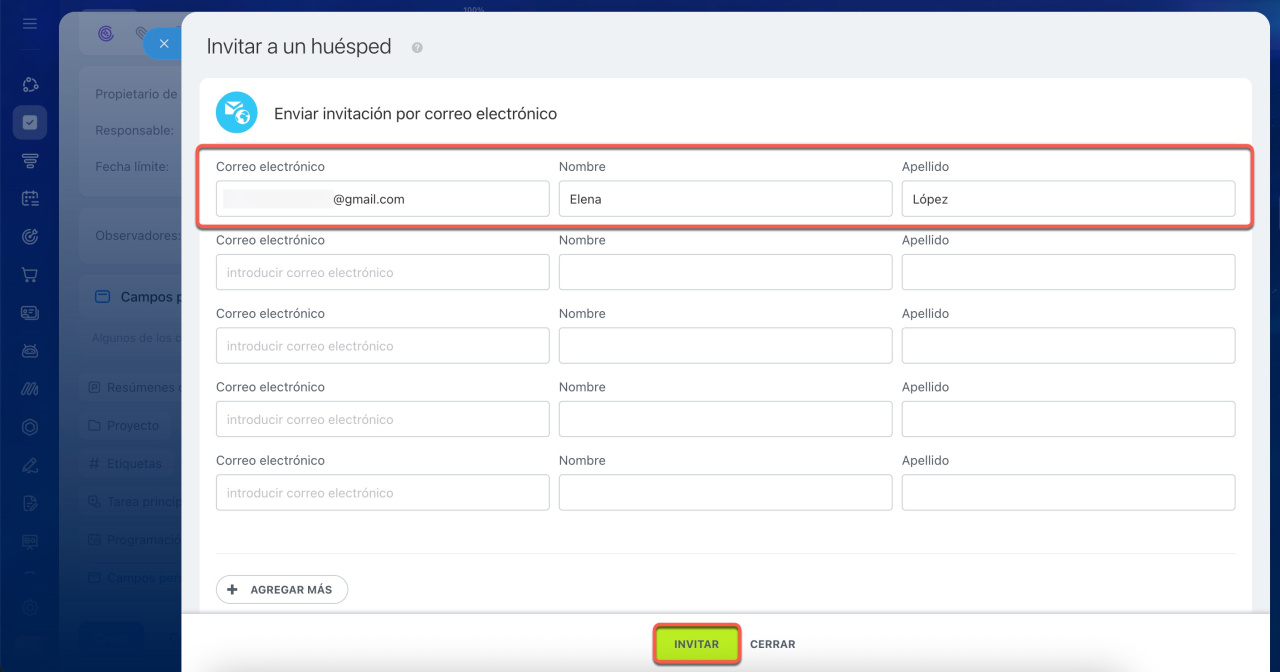Open the monitor icon in sidebar
This screenshot has width=1280, height=672.
[30, 540]
